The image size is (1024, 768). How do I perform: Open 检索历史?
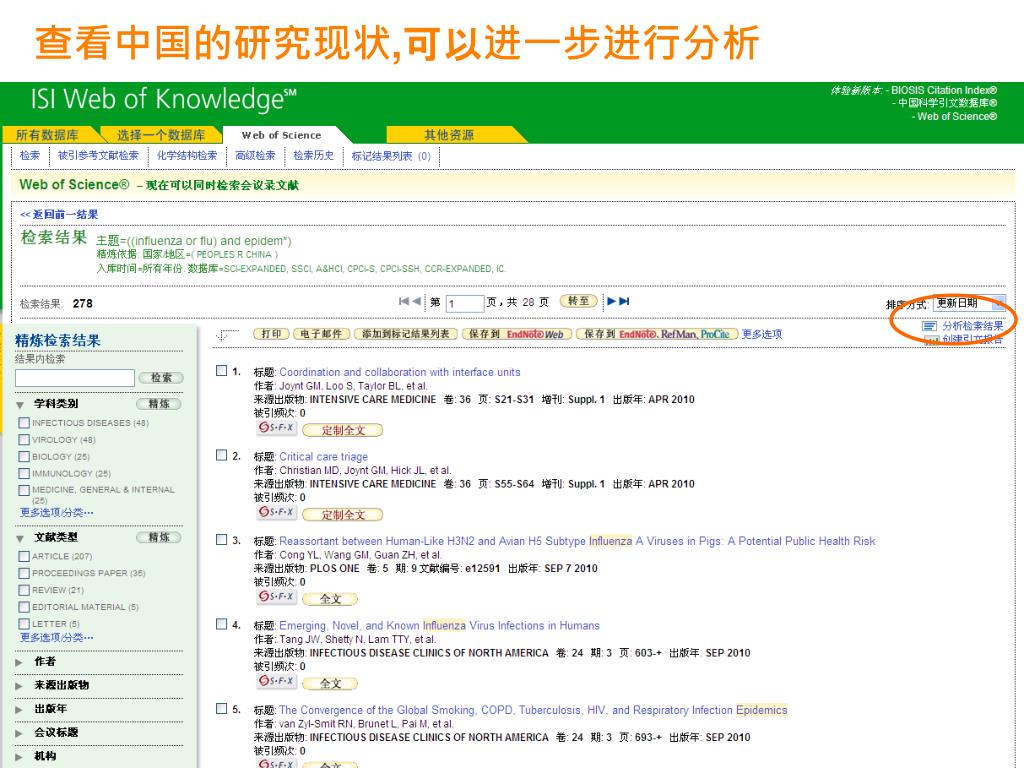point(313,155)
